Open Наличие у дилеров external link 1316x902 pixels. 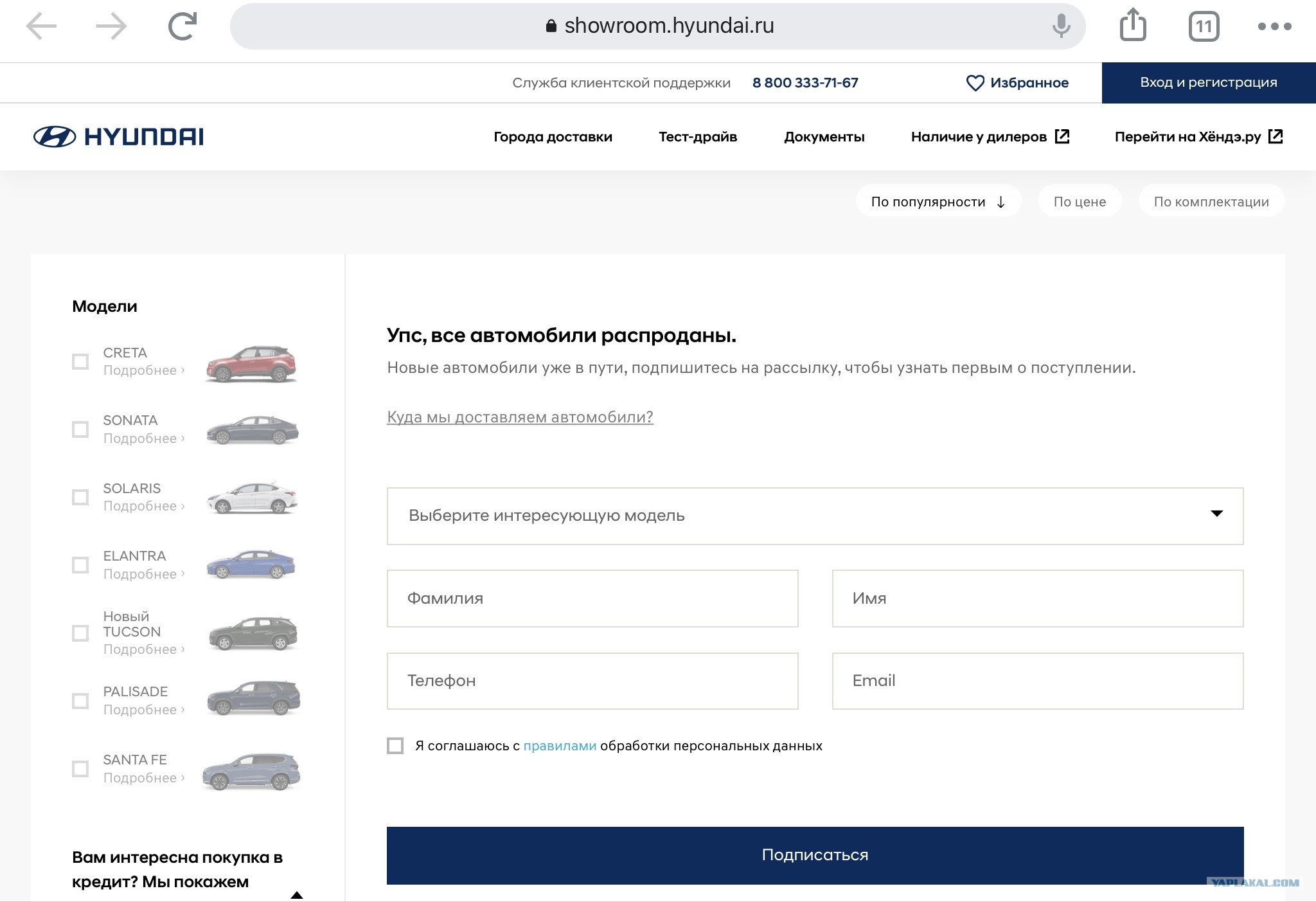coord(990,137)
